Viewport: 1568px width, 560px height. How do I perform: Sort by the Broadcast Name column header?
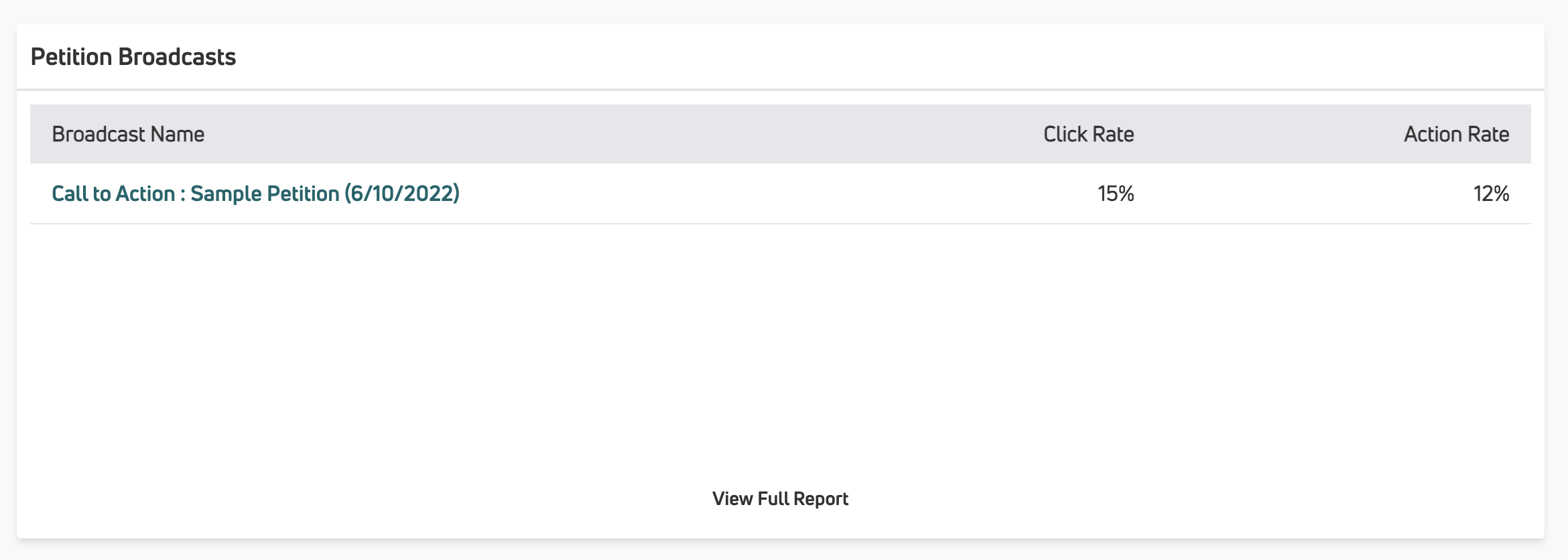tap(128, 135)
